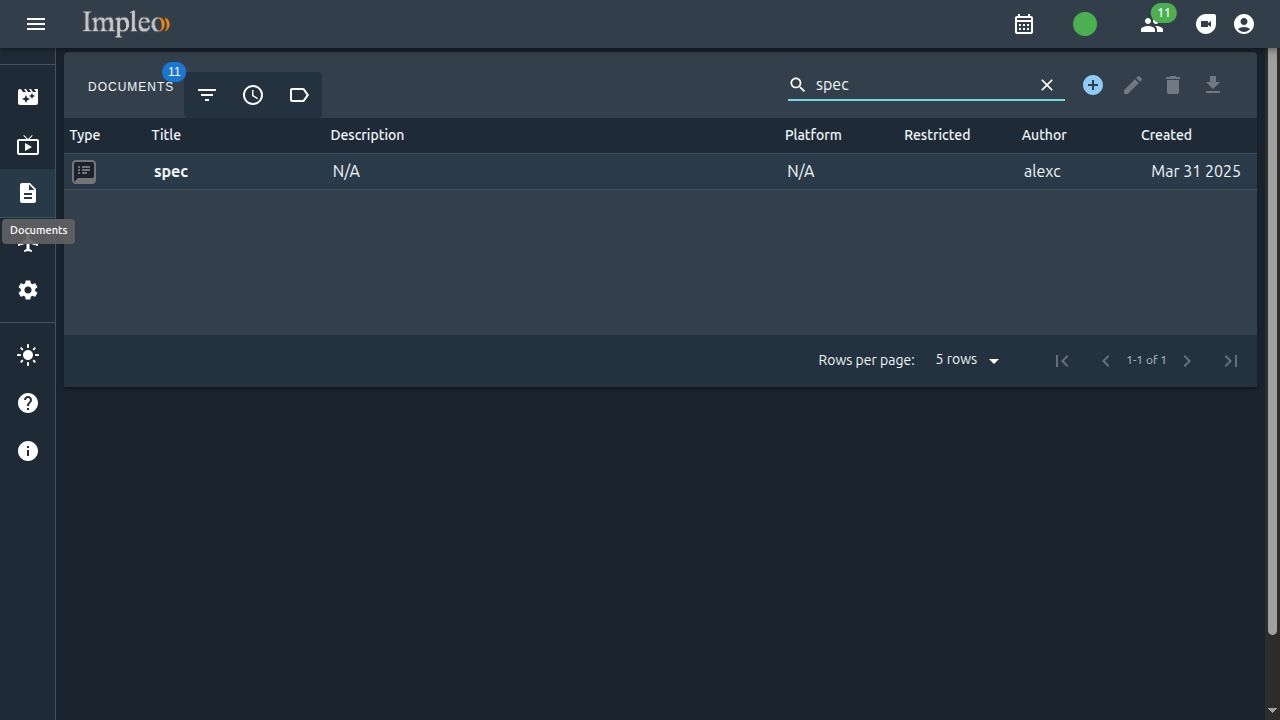Open the user account menu

1244,24
